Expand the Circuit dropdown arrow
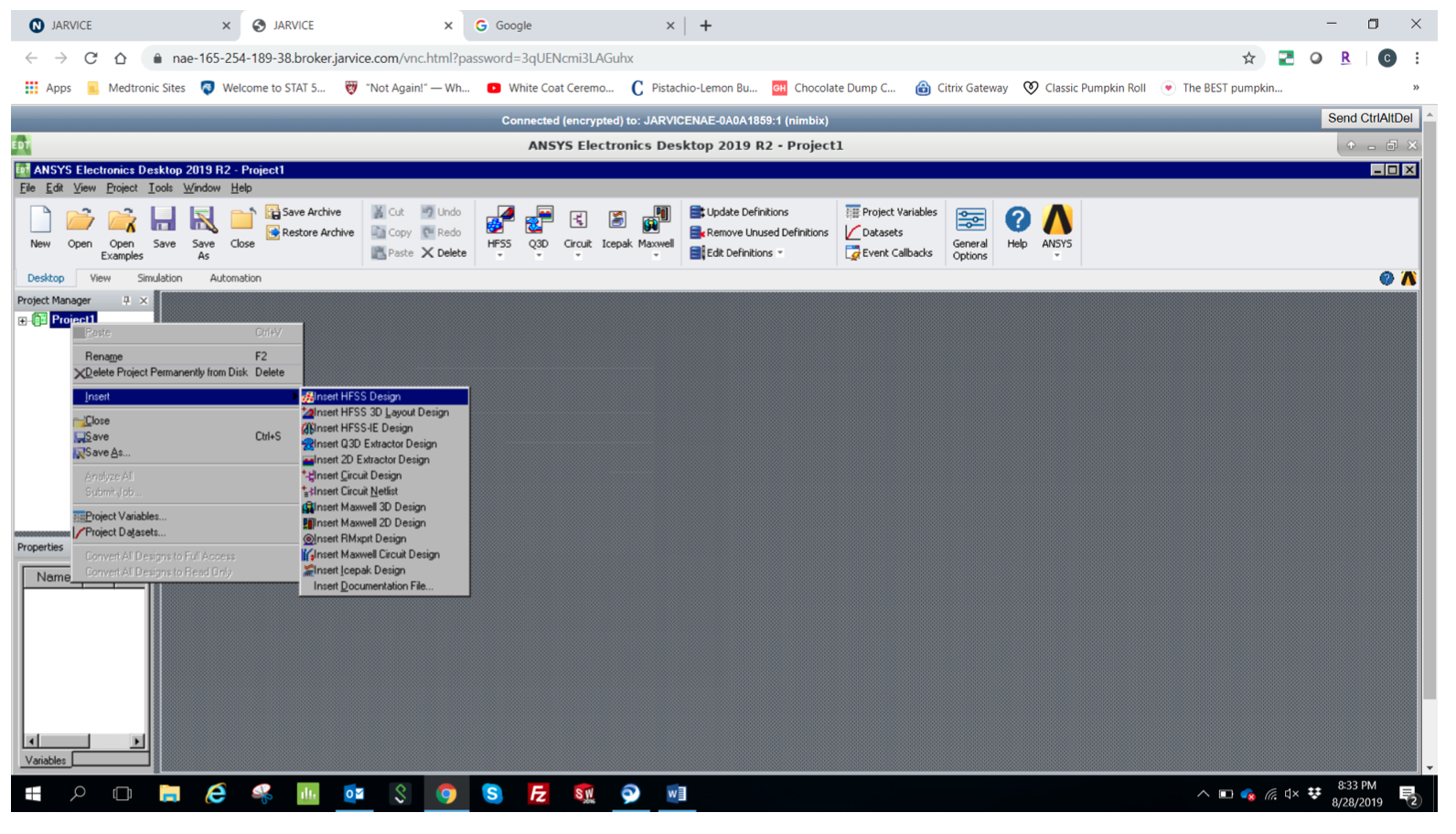This screenshot has width=1456, height=834. pyautogui.click(x=578, y=256)
